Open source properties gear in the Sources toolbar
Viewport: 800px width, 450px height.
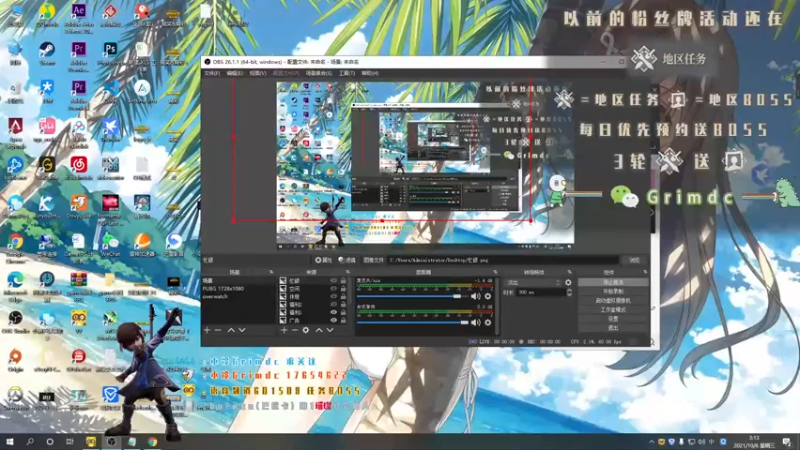point(306,330)
